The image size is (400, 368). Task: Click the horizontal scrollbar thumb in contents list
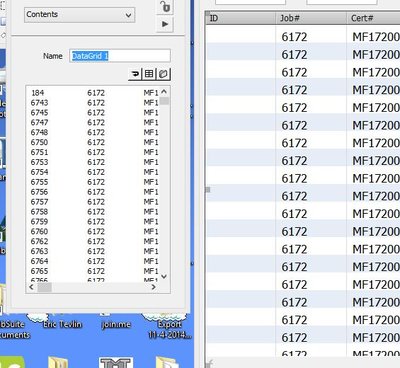pos(44,287)
